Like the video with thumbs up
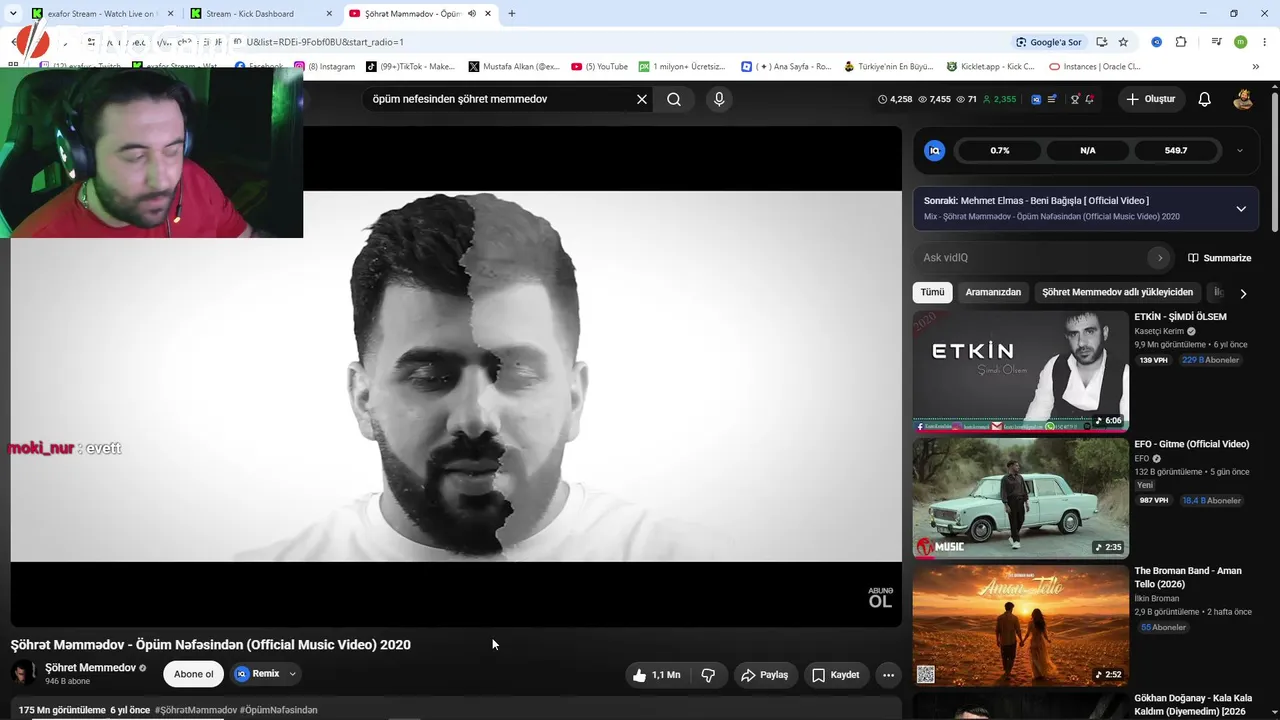Screen dimensions: 1280x720 tap(657, 675)
